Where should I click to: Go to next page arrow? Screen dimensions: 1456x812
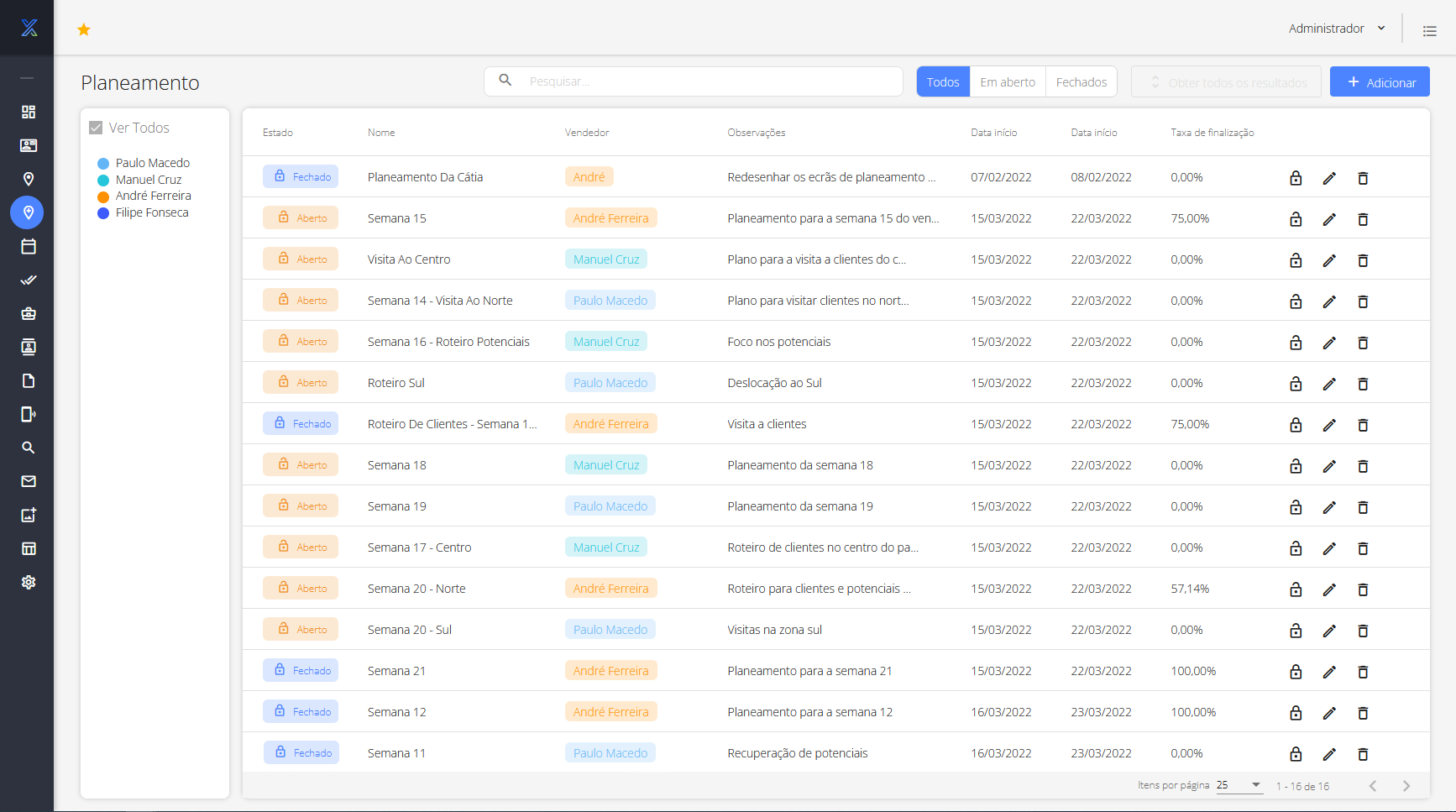(1406, 786)
